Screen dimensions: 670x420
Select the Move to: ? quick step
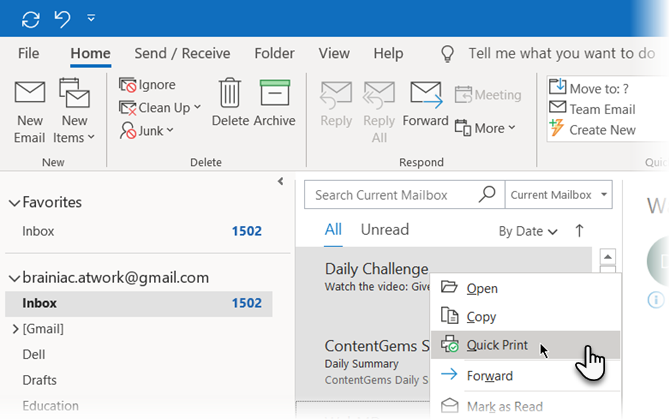coord(589,88)
